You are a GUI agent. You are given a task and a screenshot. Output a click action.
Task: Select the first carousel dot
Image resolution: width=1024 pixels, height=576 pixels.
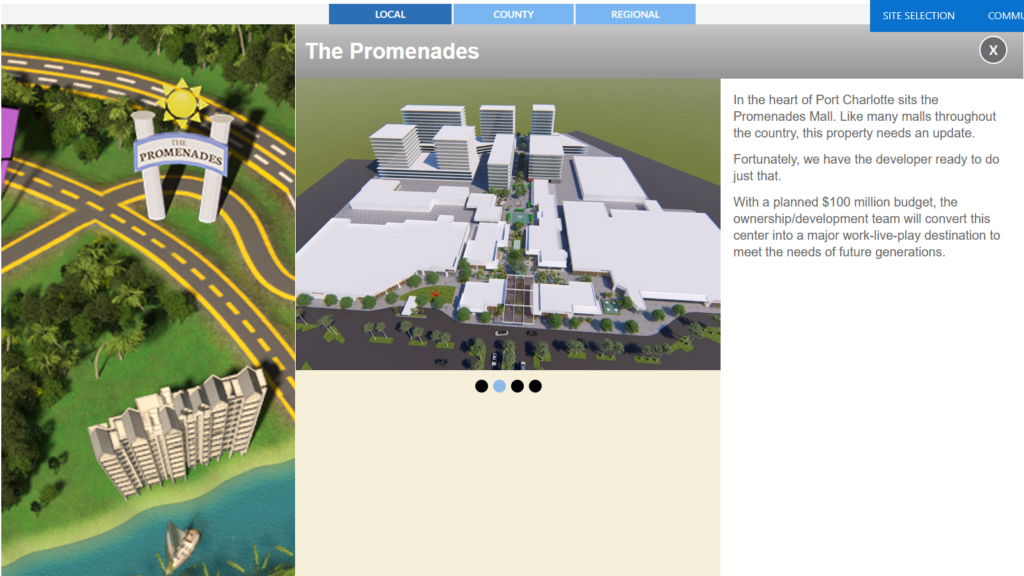[481, 386]
